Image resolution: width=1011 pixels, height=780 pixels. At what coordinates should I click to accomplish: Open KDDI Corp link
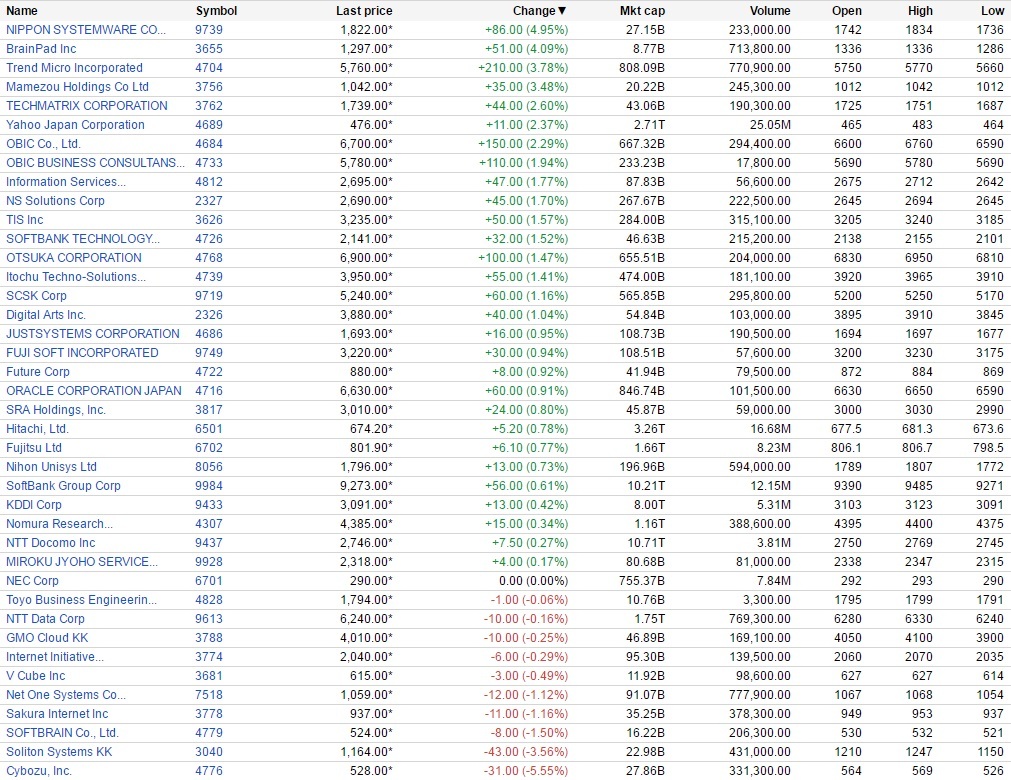pyautogui.click(x=34, y=505)
